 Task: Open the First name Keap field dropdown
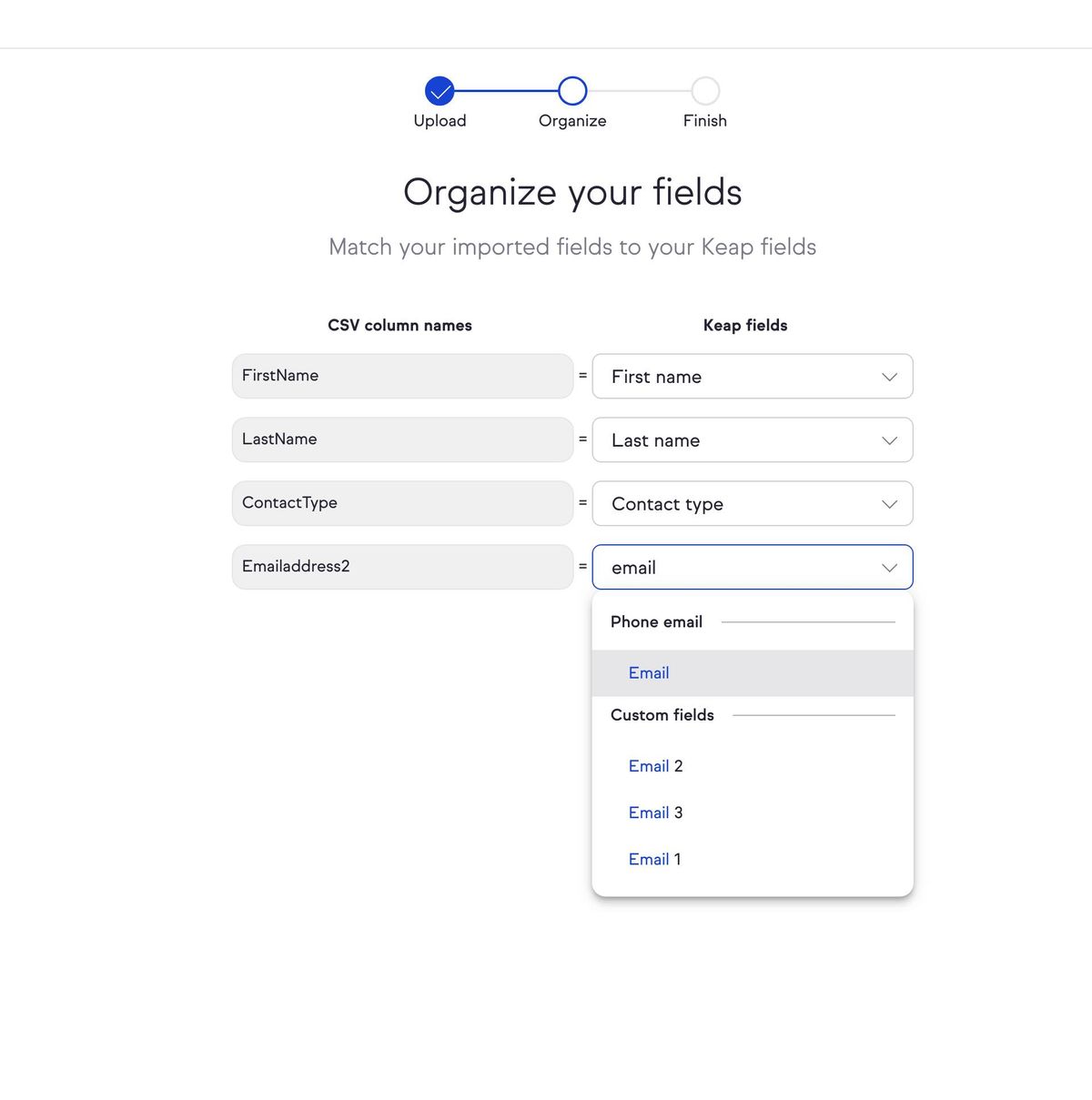(753, 377)
